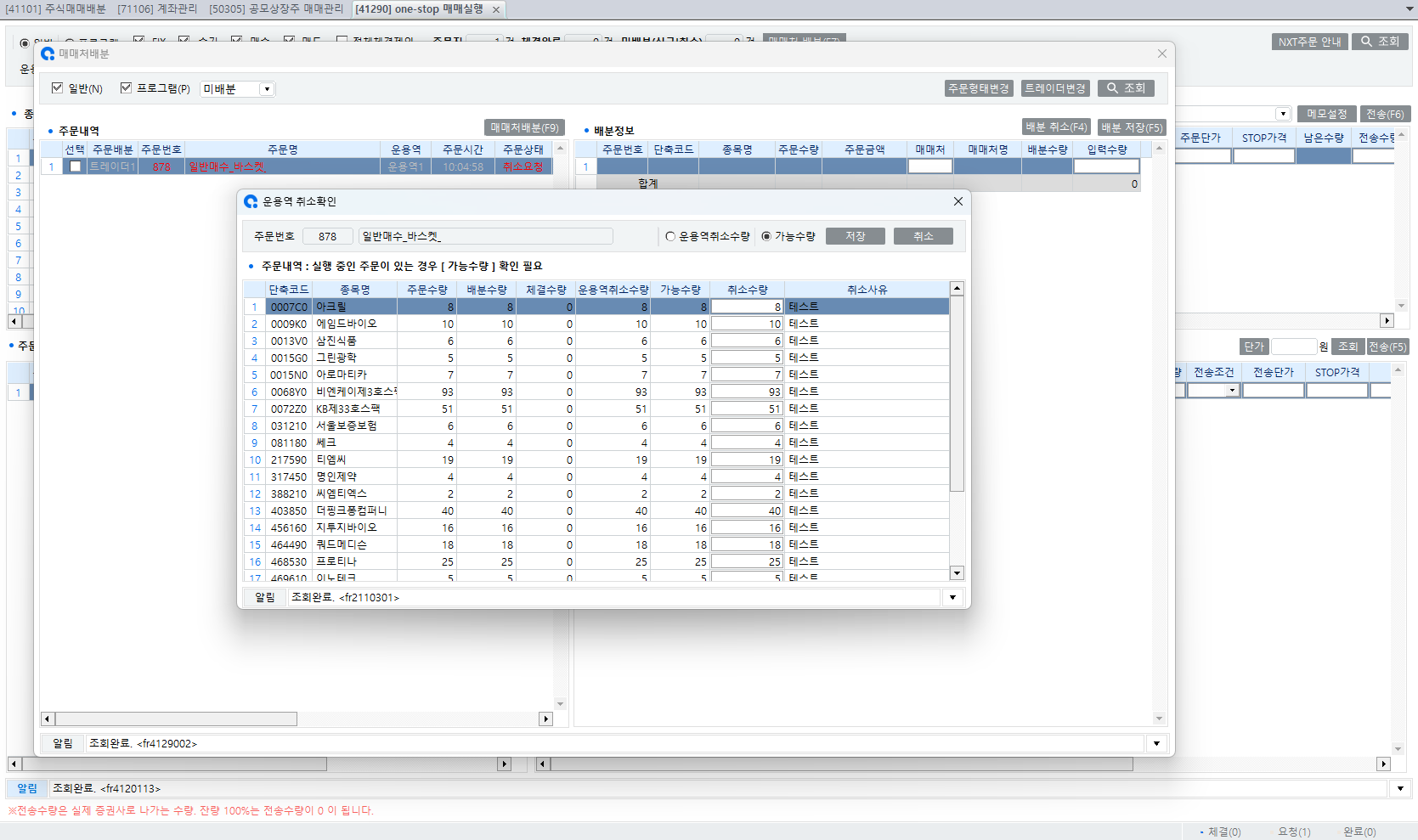Open the tab list arrow at the tab bar end
Image resolution: width=1418 pixels, height=840 pixels.
pos(1410,9)
